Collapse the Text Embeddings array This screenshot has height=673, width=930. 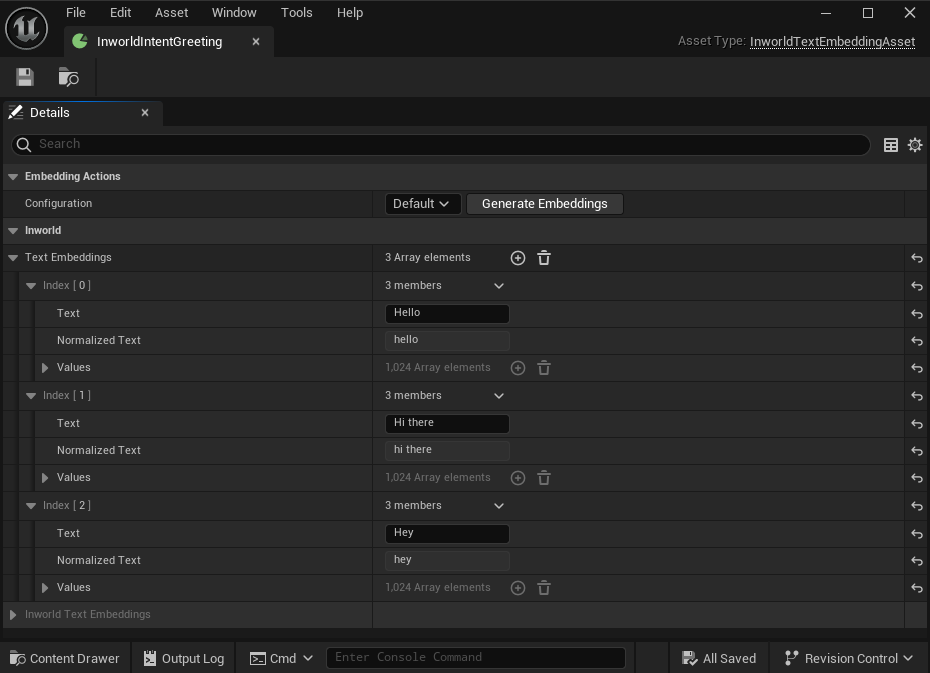(13, 258)
